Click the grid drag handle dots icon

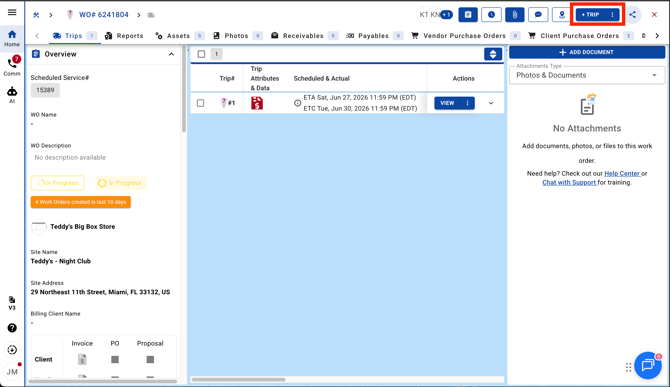(x=628, y=367)
